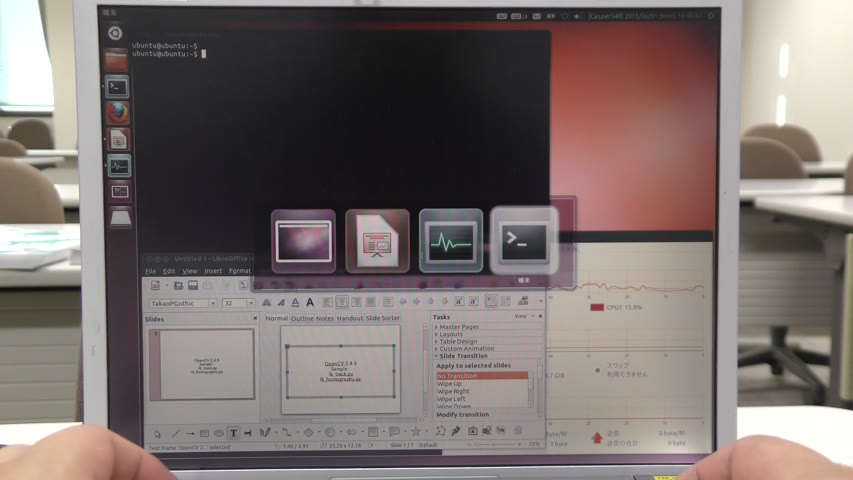The image size is (853, 480).
Task: Expand Table Design in Tasks panel
Action: (456, 341)
